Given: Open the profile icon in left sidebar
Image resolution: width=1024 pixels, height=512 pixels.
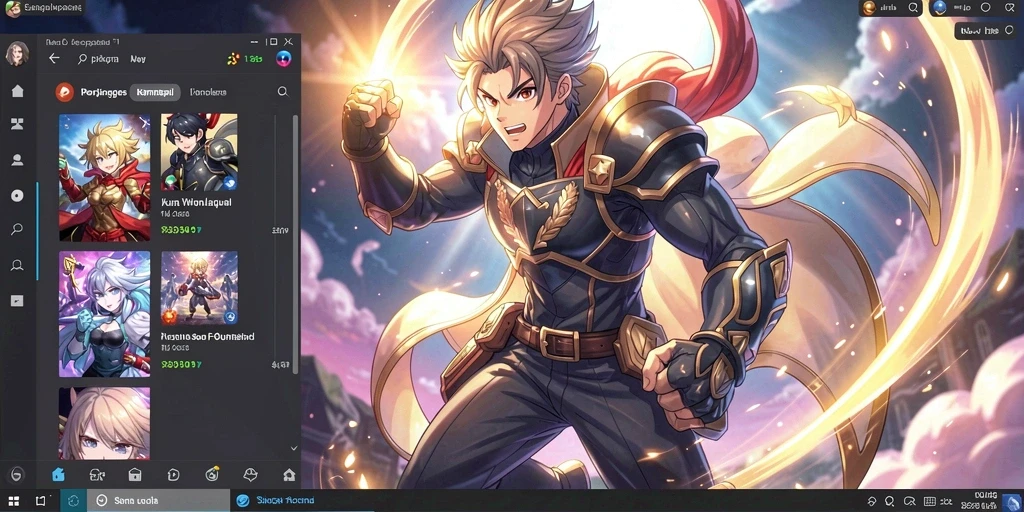Looking at the screenshot, I should 18,159.
